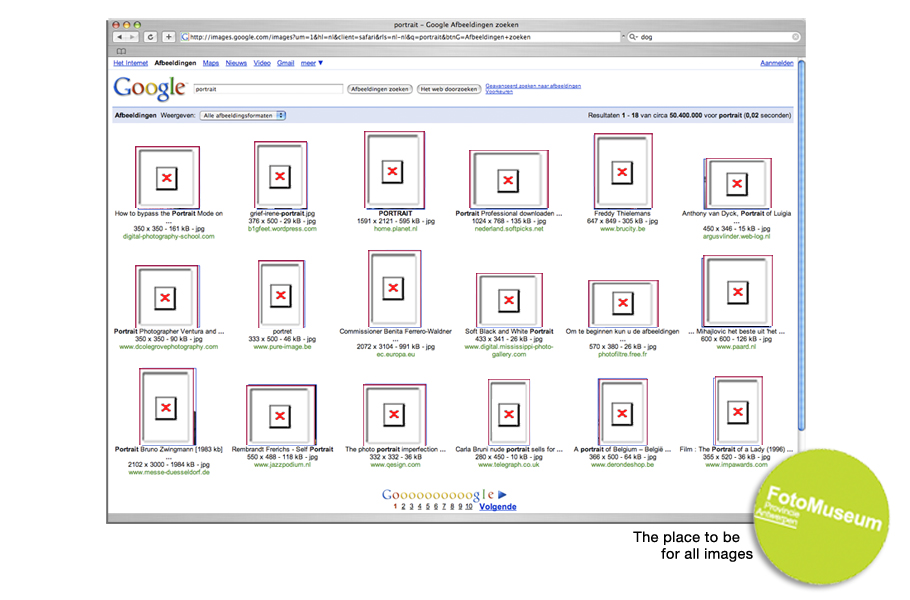This screenshot has width=910, height=600.
Task: Go to Nieuws link
Action: click(236, 63)
